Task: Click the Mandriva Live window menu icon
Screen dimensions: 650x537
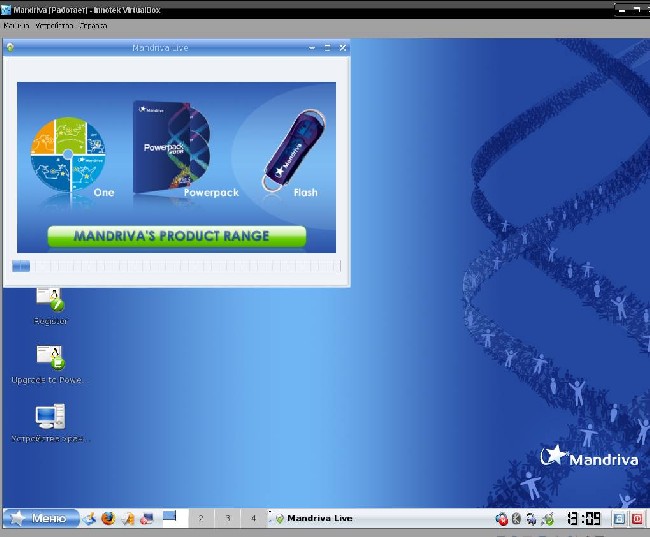Action: click(x=10, y=47)
